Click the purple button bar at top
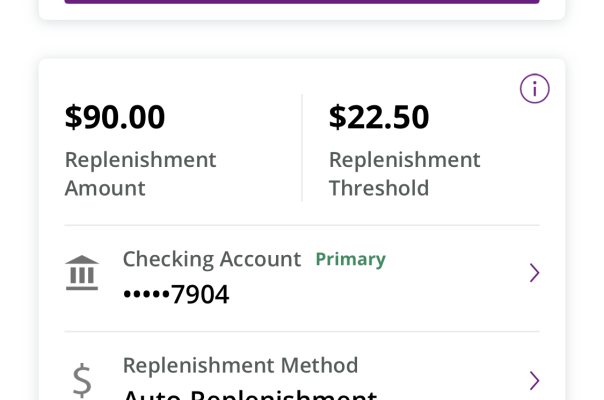 pos(302,2)
